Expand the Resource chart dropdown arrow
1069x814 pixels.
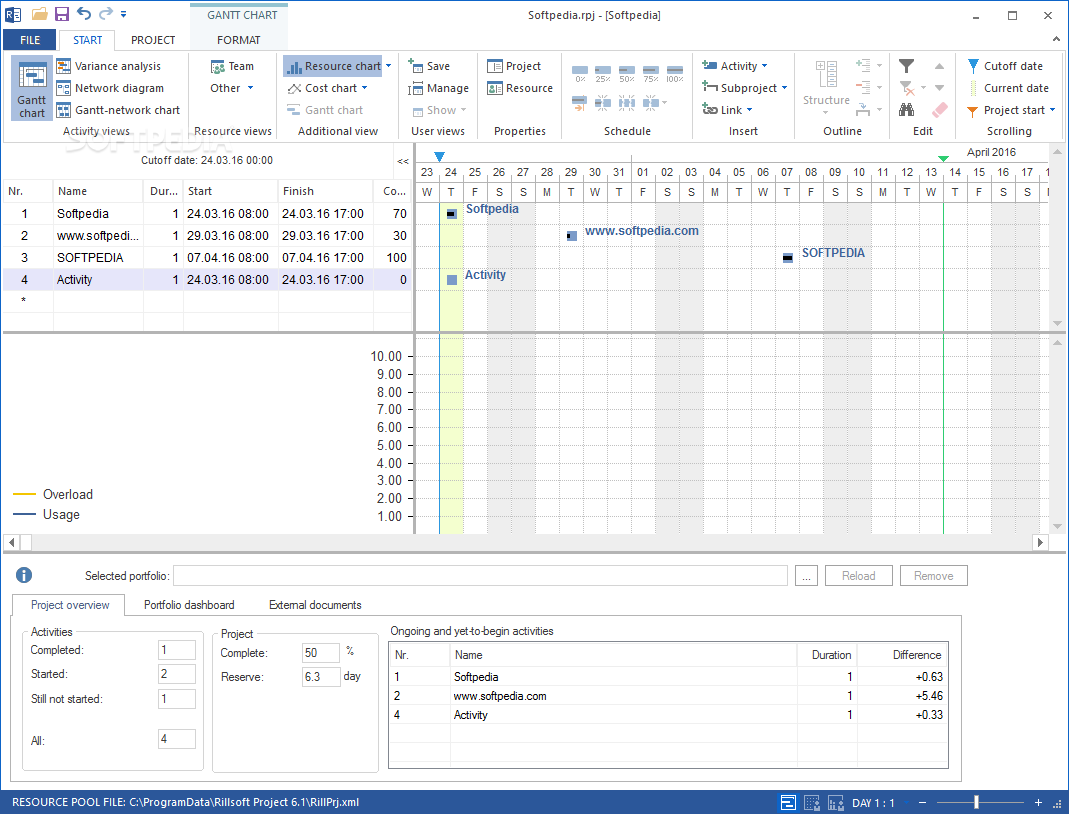389,66
